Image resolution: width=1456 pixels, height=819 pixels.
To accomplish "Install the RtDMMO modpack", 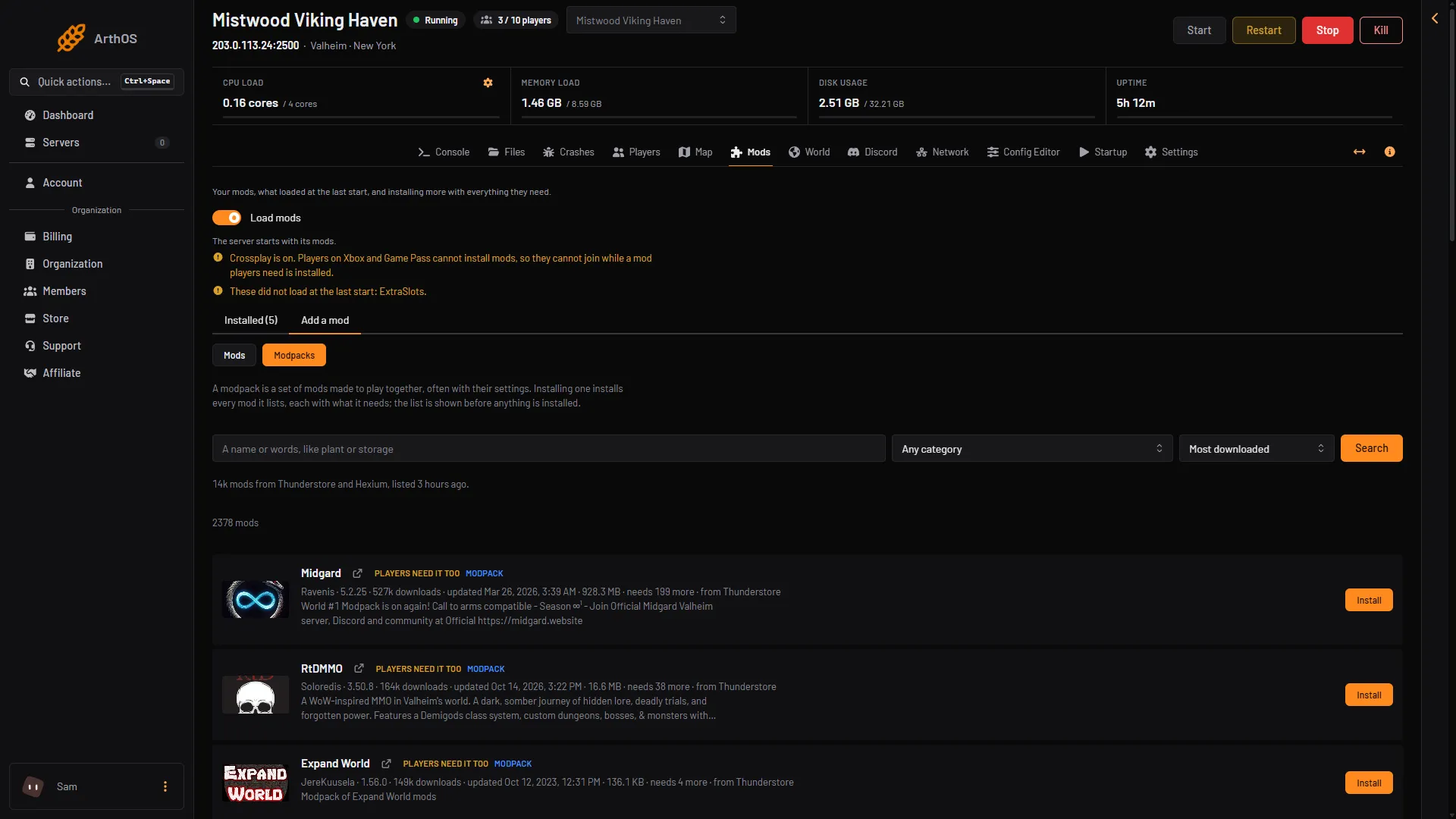I will click(x=1369, y=695).
